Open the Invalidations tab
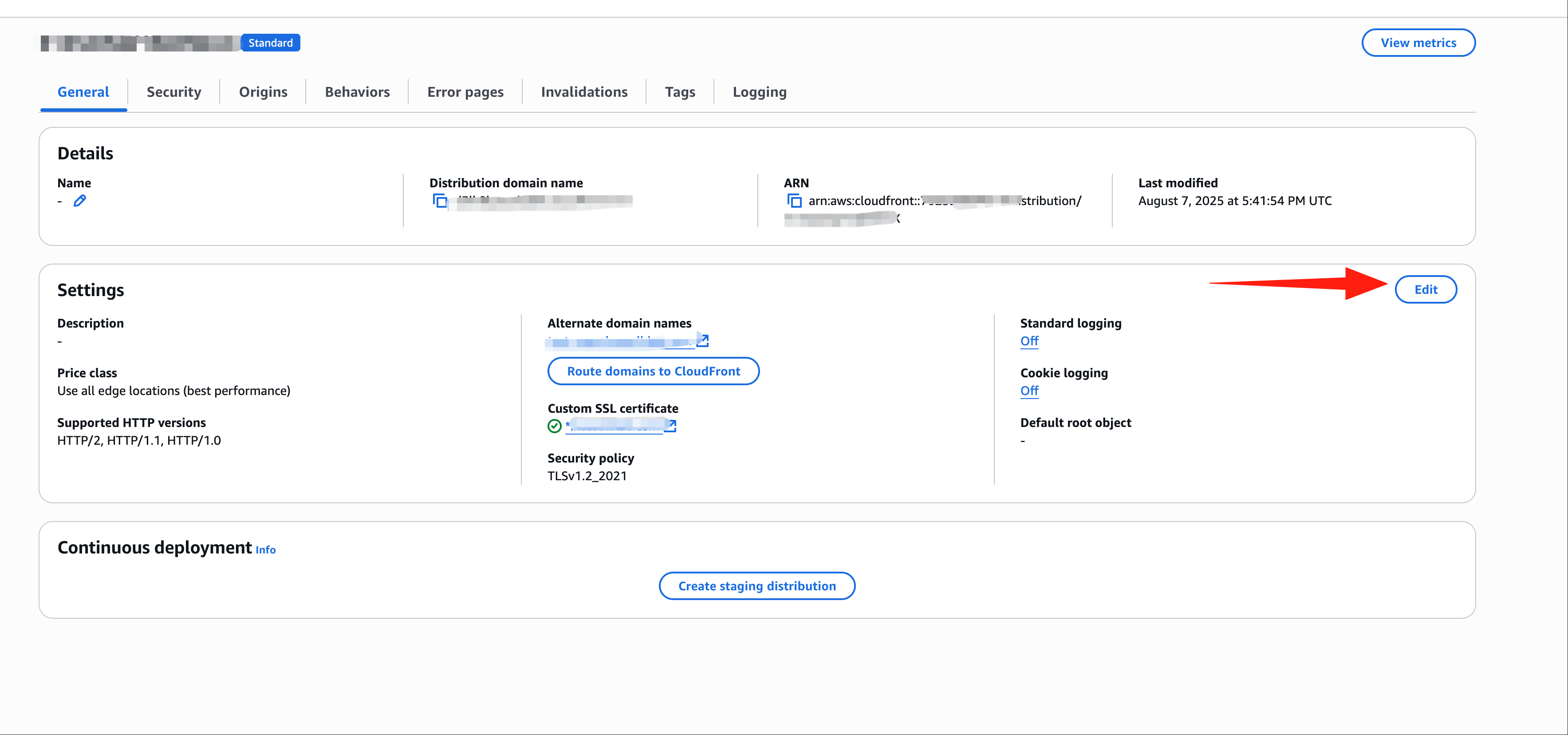The width and height of the screenshot is (1568, 735). click(x=584, y=92)
